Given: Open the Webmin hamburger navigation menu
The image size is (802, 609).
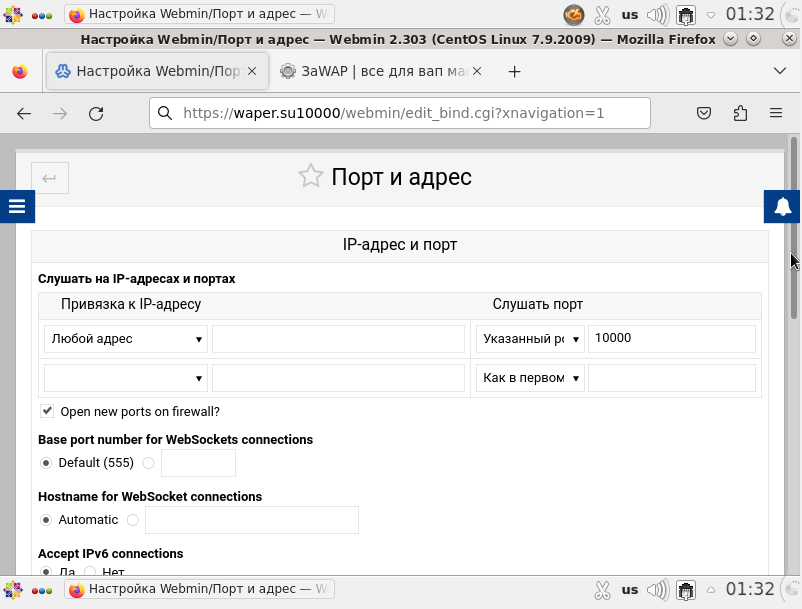Looking at the screenshot, I should tap(17, 206).
